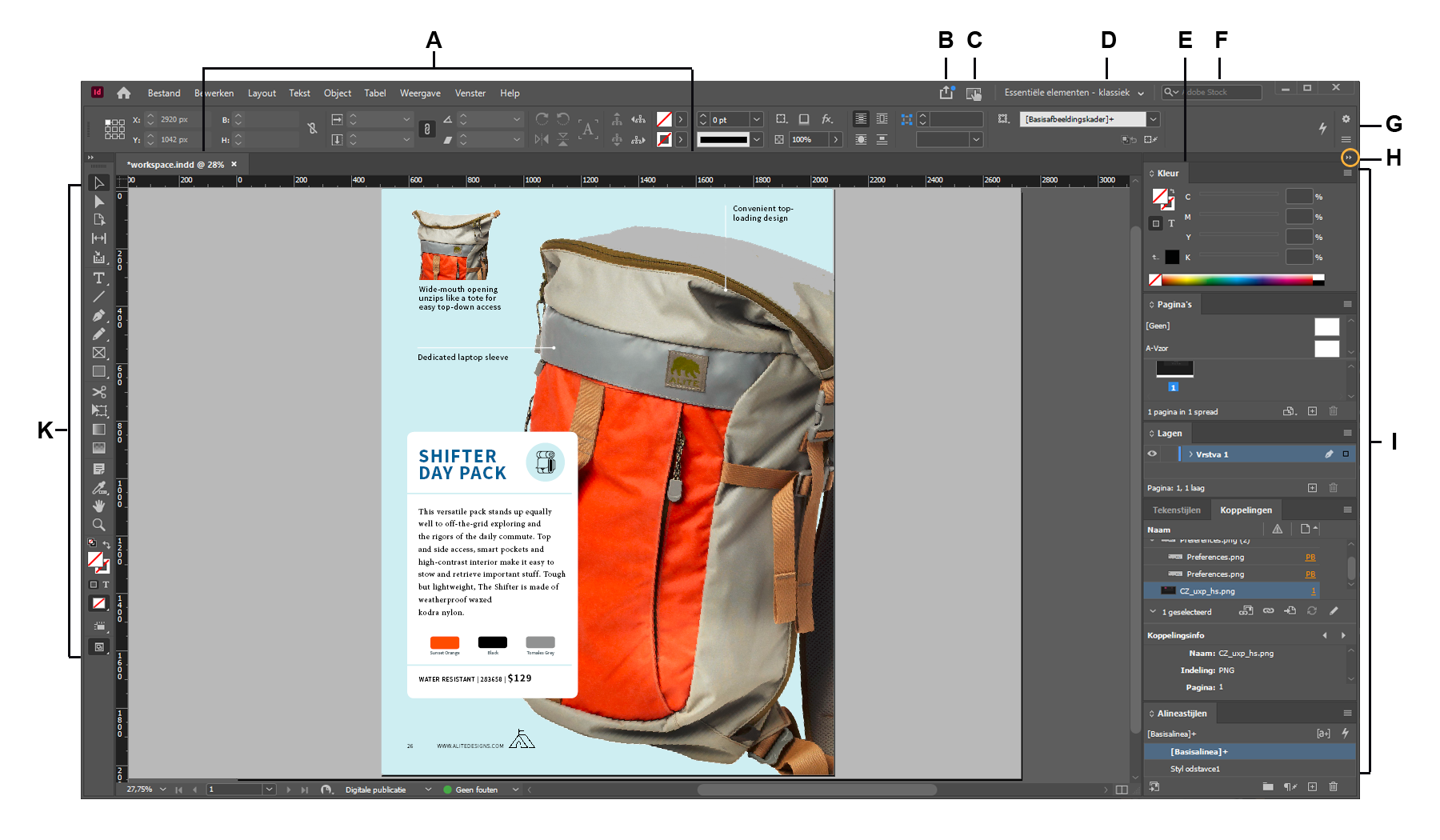Activate the Gap tool
The image size is (1440, 840).
pyautogui.click(x=99, y=238)
